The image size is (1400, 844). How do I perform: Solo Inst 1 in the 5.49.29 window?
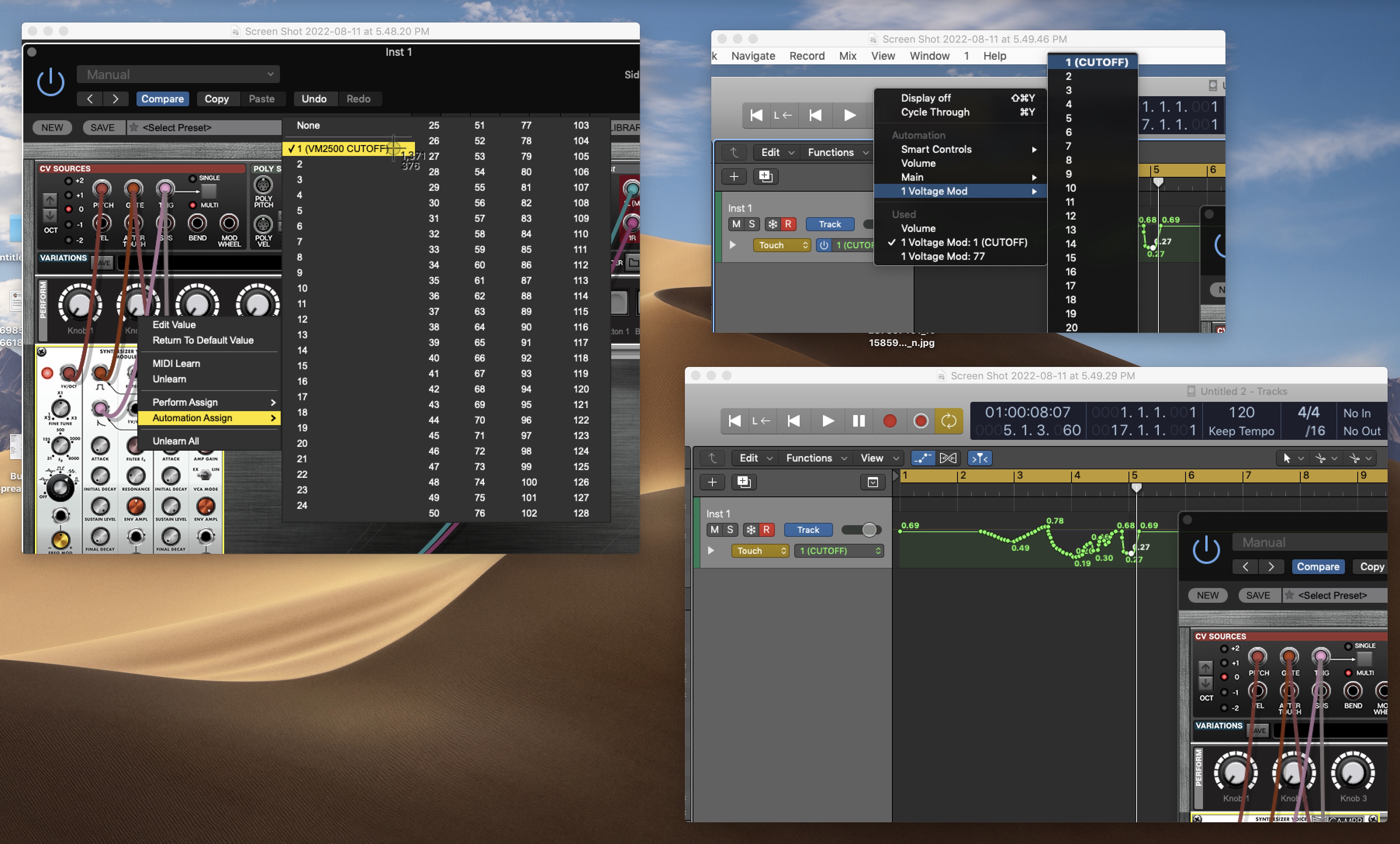730,530
